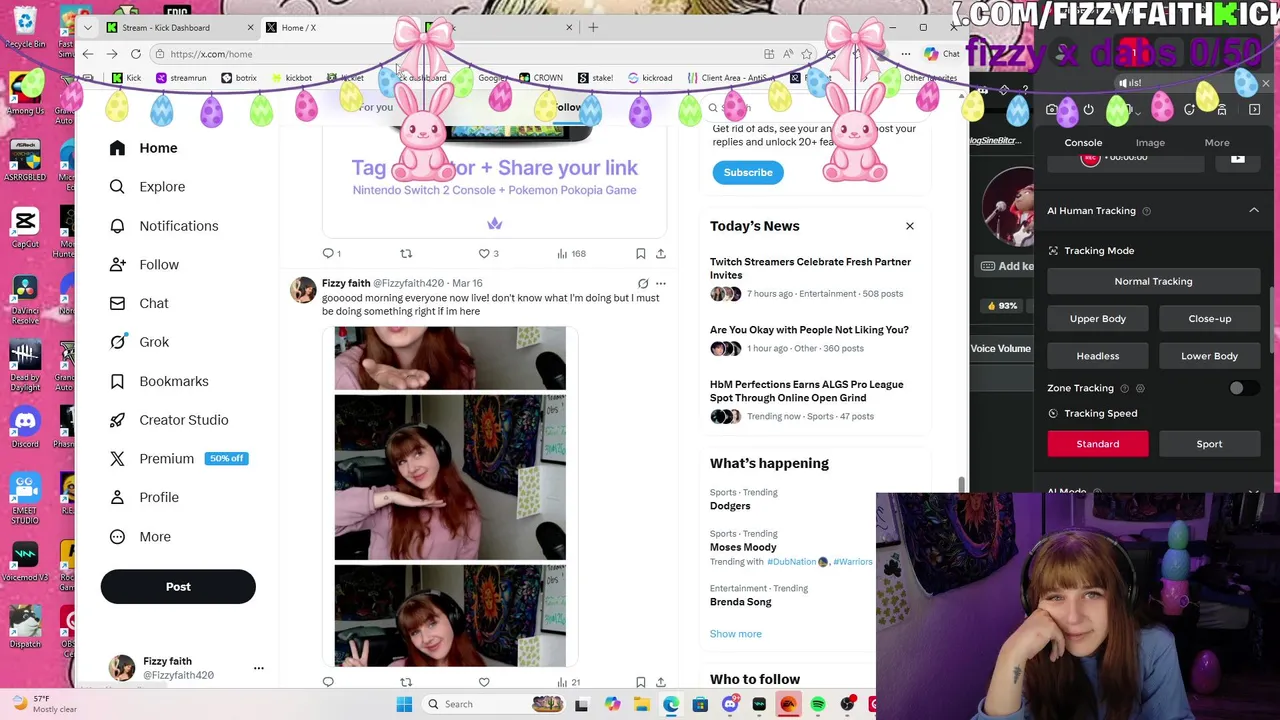Reload the browser page
Screen dimensions: 1280x720
click(x=136, y=54)
